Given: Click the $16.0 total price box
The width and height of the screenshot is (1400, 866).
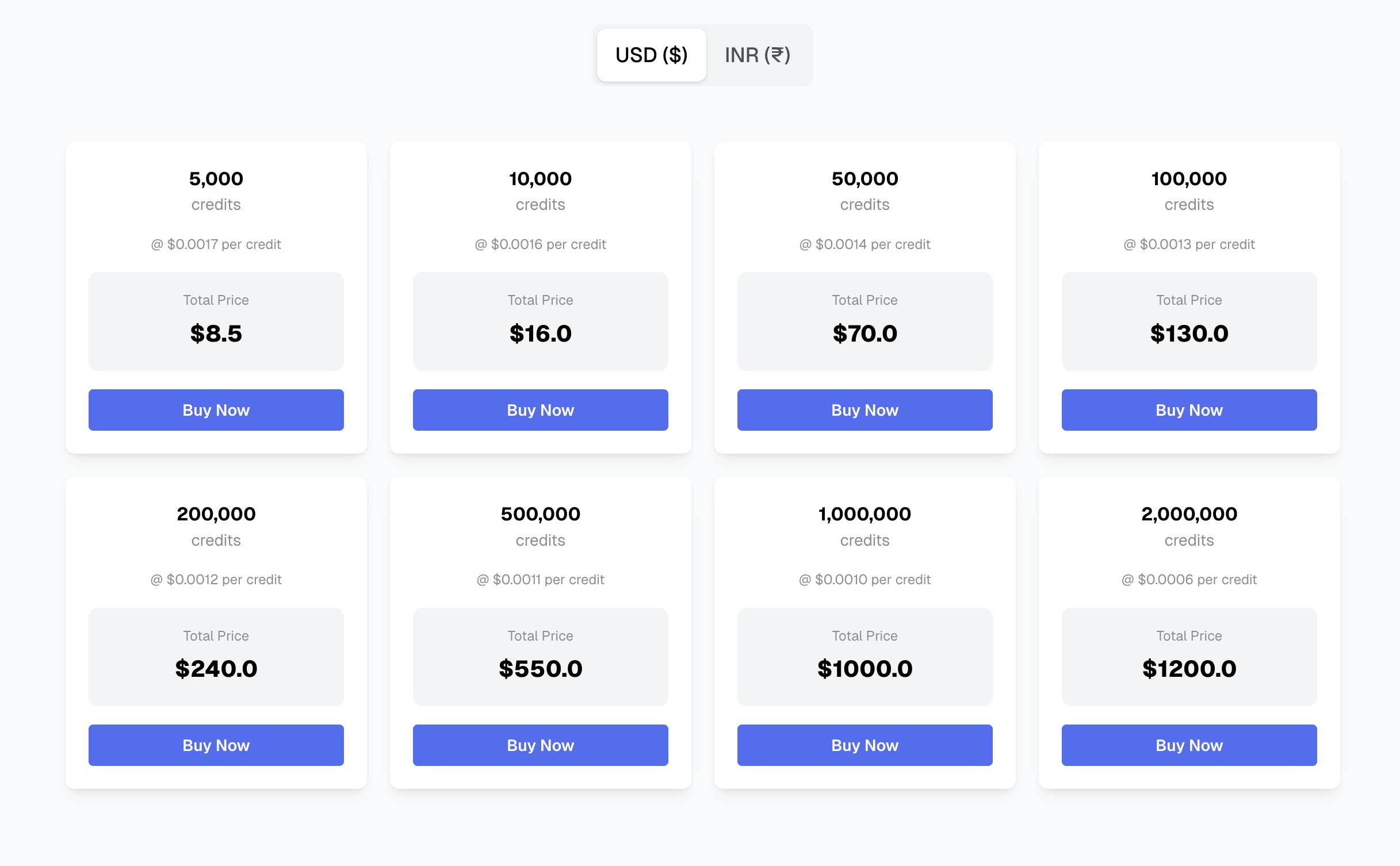Looking at the screenshot, I should pyautogui.click(x=540, y=321).
